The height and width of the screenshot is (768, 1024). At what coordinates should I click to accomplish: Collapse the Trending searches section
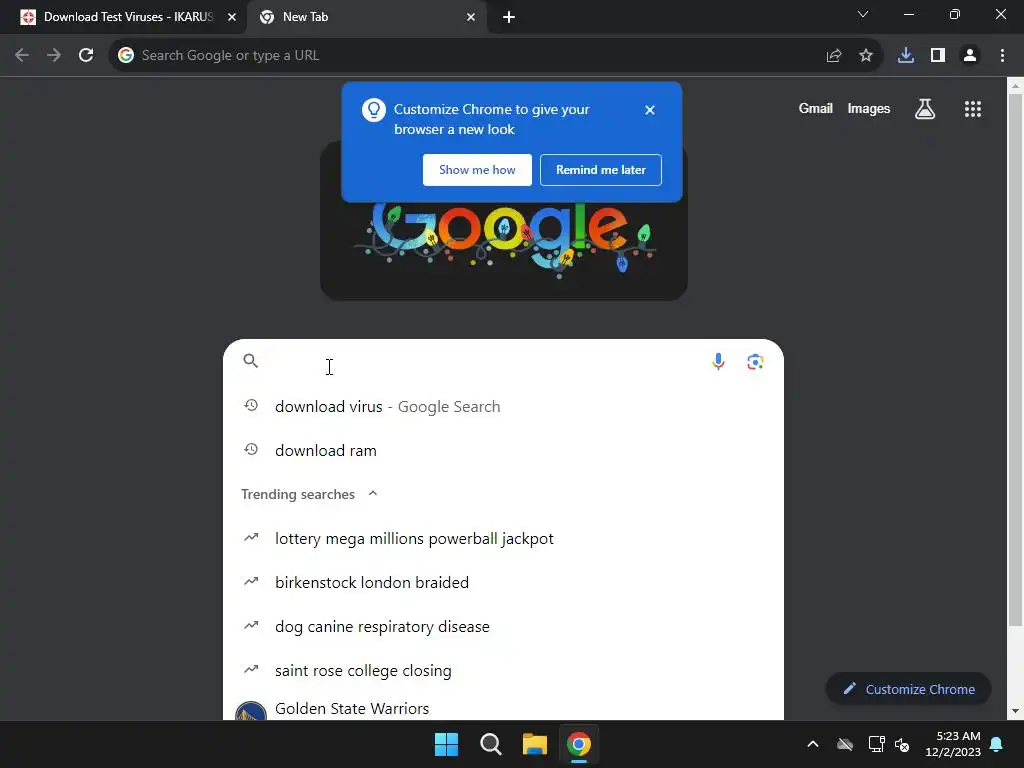tap(373, 494)
